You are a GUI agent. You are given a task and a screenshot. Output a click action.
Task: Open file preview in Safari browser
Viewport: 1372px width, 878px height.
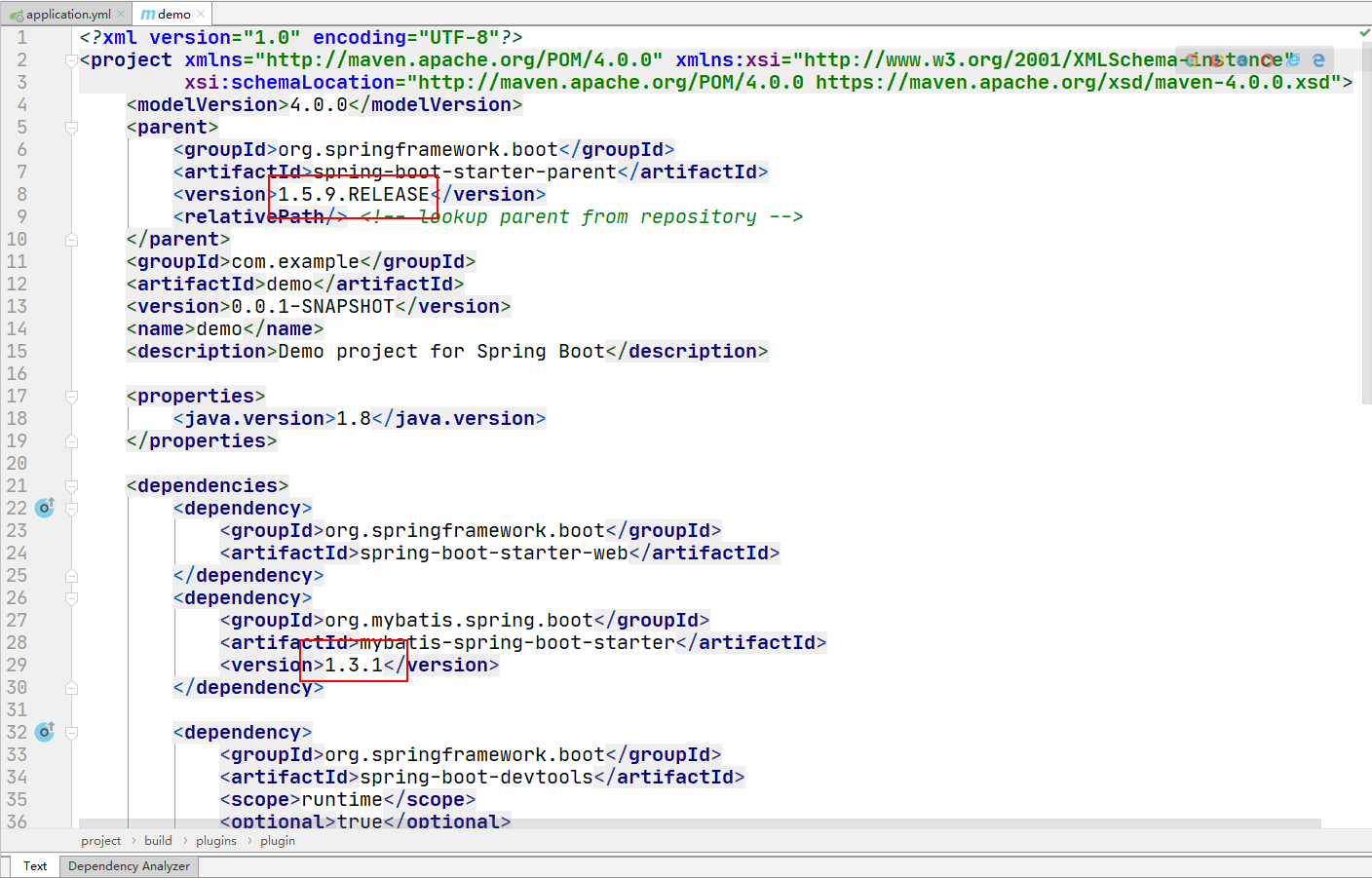(1243, 60)
